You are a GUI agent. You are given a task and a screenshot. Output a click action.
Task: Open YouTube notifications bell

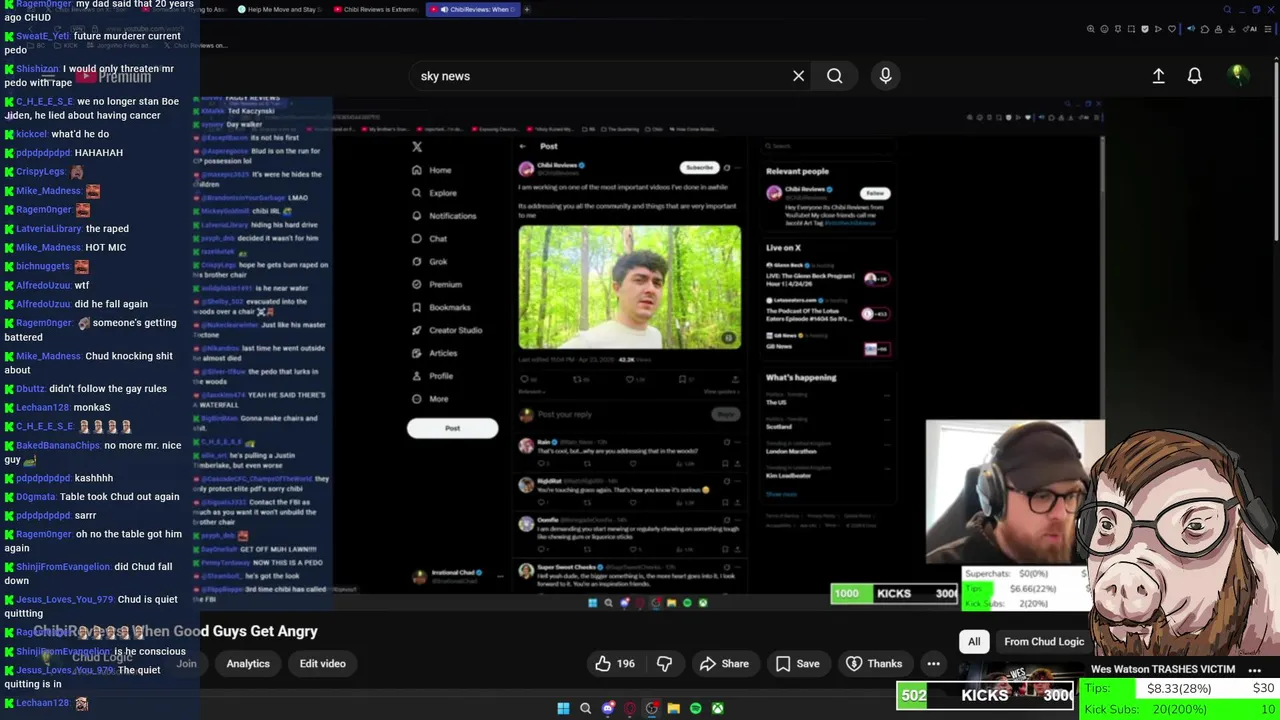[1194, 76]
